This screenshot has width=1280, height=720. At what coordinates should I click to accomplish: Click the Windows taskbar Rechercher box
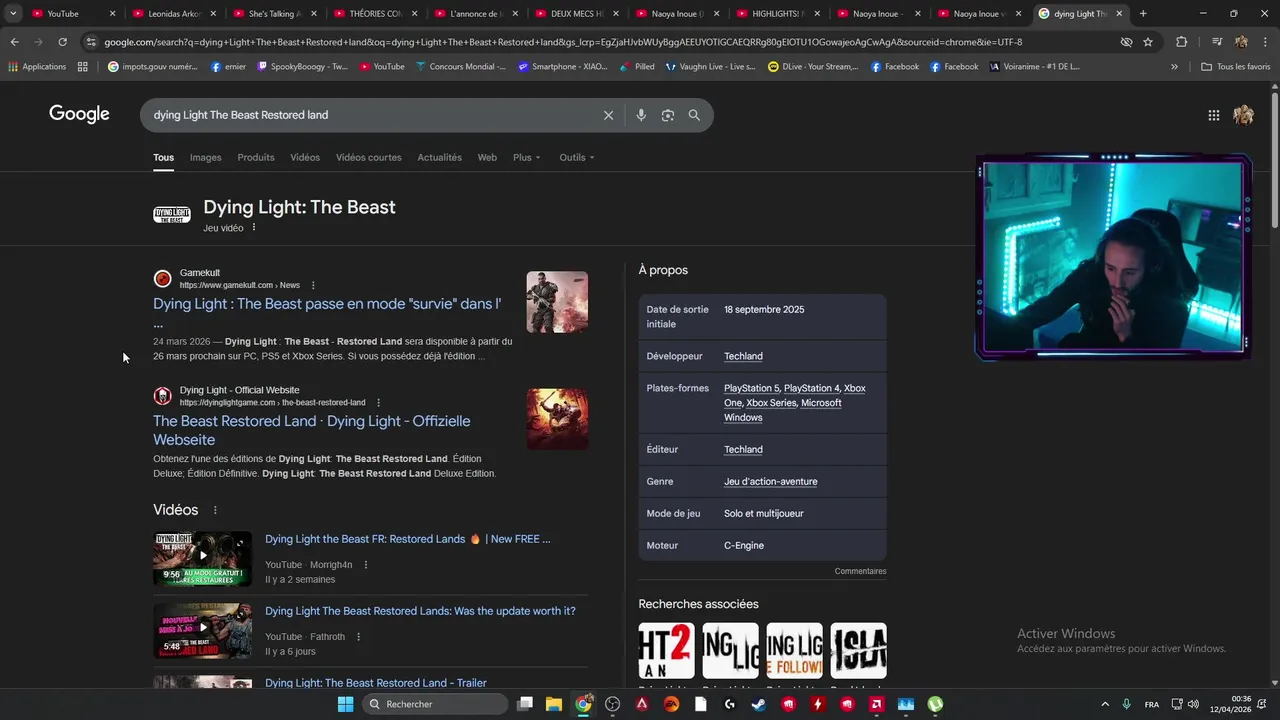435,704
